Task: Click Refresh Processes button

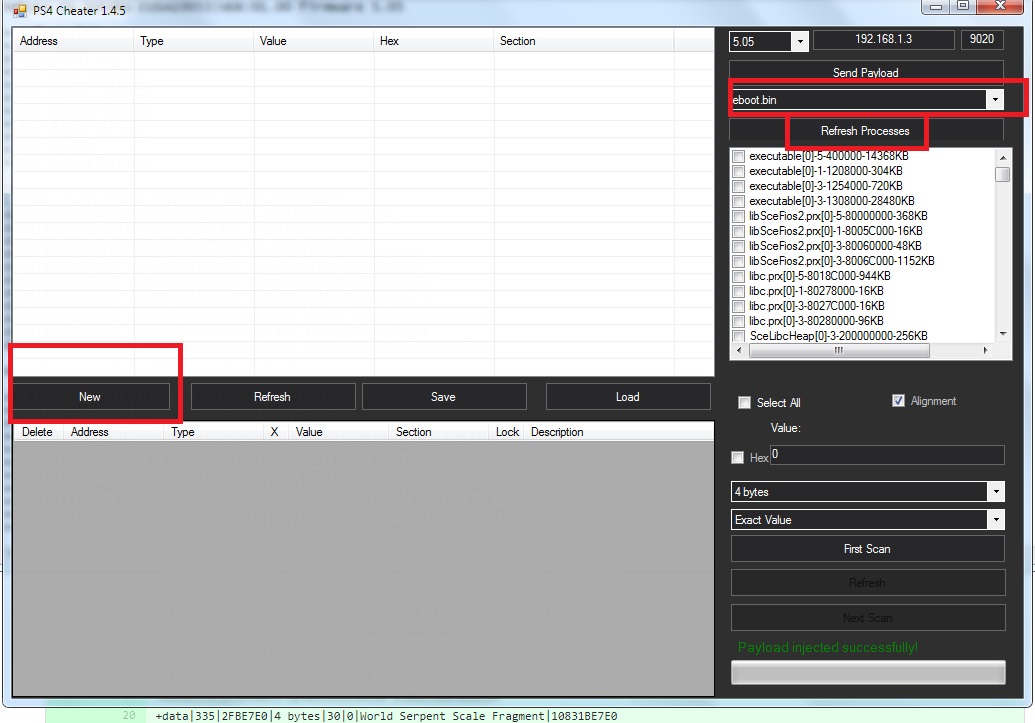Action: pyautogui.click(x=865, y=131)
